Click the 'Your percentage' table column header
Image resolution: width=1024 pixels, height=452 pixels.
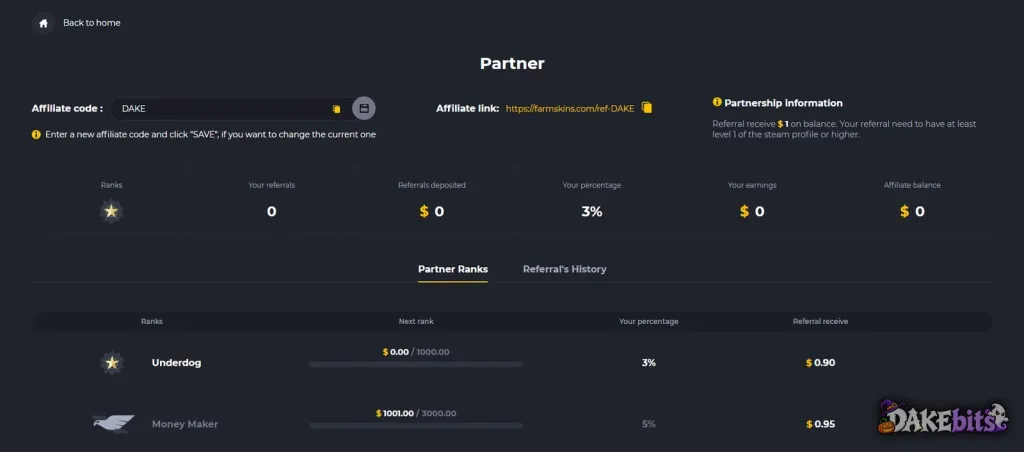(648, 321)
